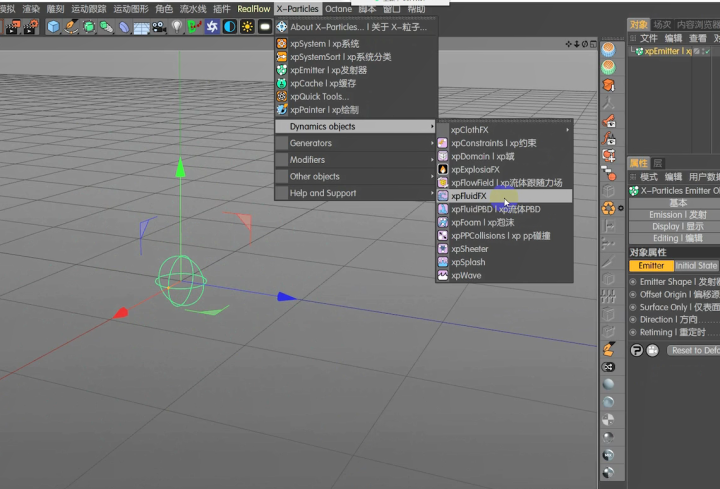Click the viewport move navigation icon
720x489 pixels.
(x=568, y=44)
